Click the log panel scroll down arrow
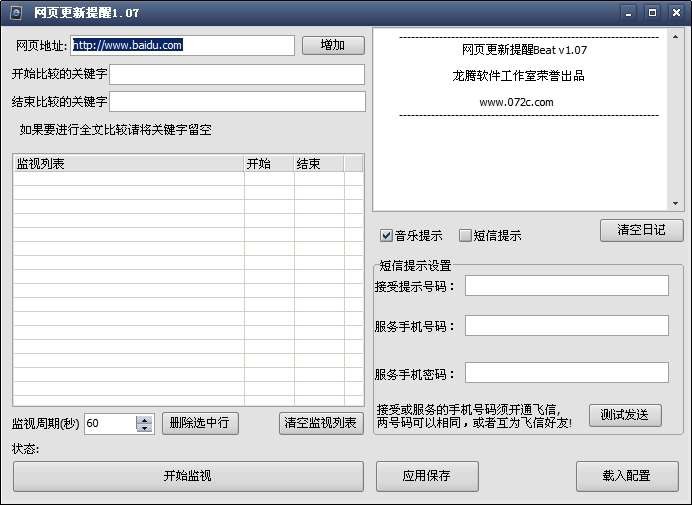Image resolution: width=692 pixels, height=505 pixels. tap(675, 204)
